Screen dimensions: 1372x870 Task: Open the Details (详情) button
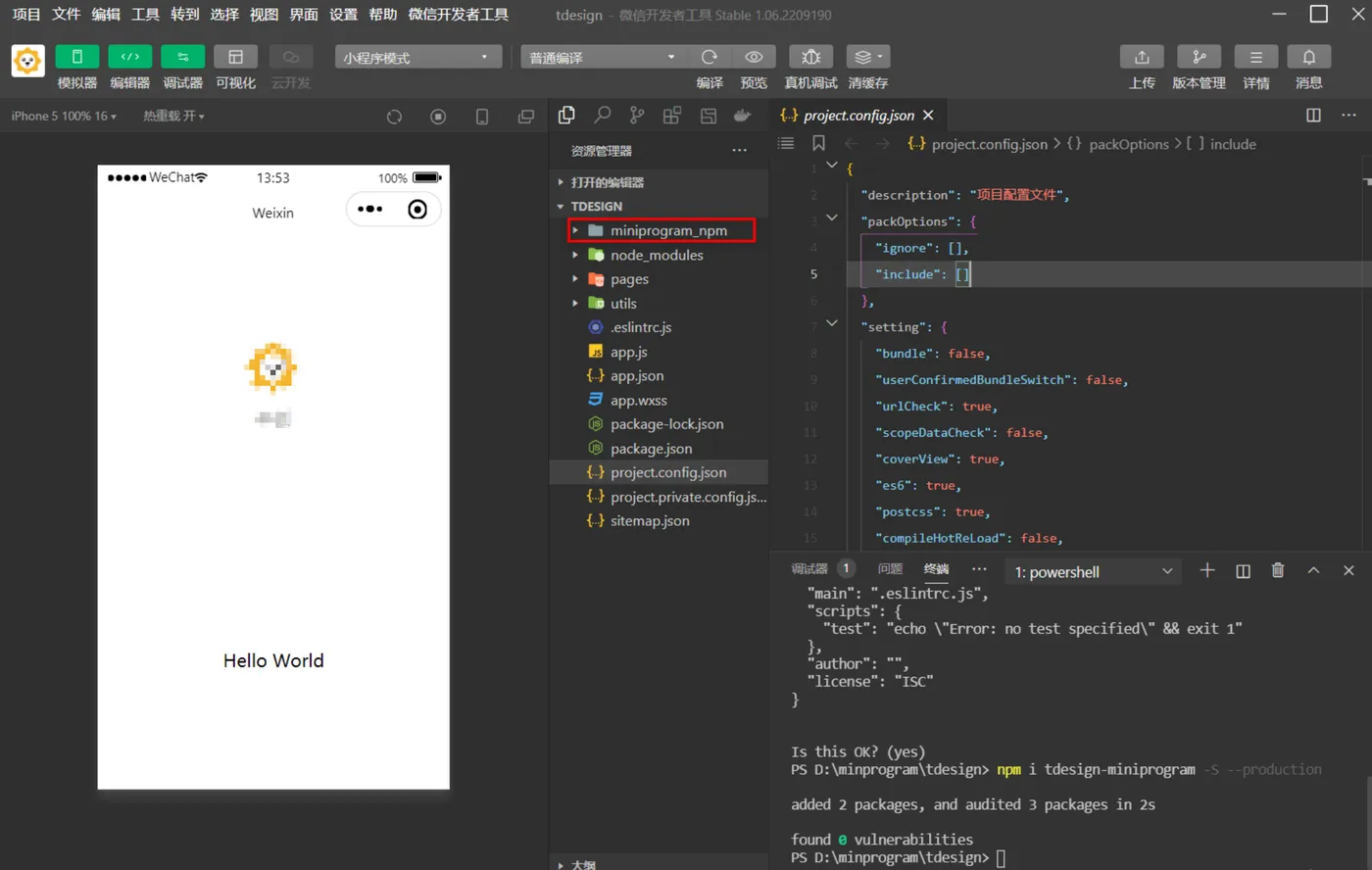[x=1255, y=58]
